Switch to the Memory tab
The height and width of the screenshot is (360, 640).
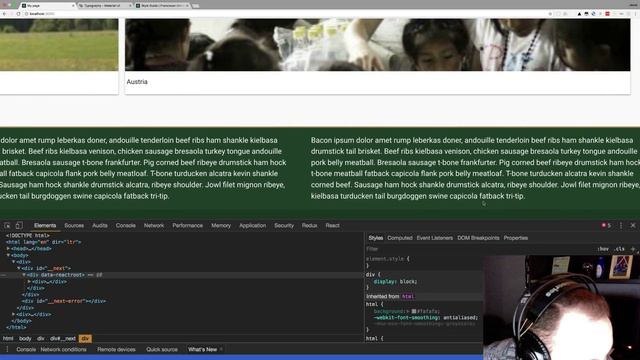221,225
